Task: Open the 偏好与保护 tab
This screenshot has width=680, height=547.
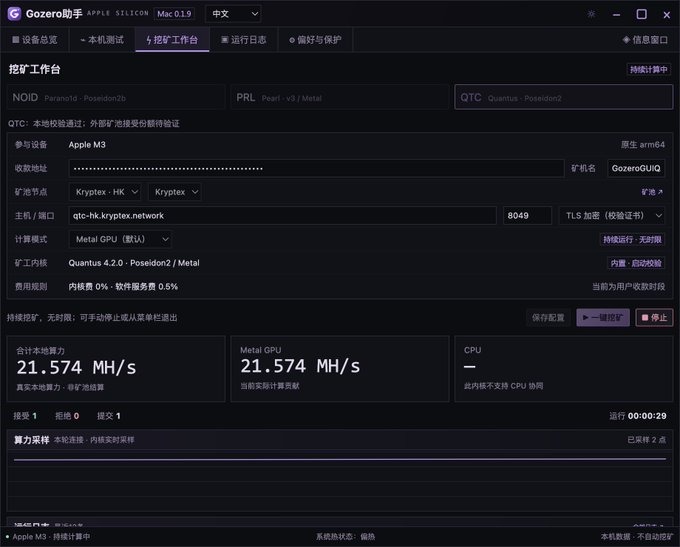Action: 315,40
